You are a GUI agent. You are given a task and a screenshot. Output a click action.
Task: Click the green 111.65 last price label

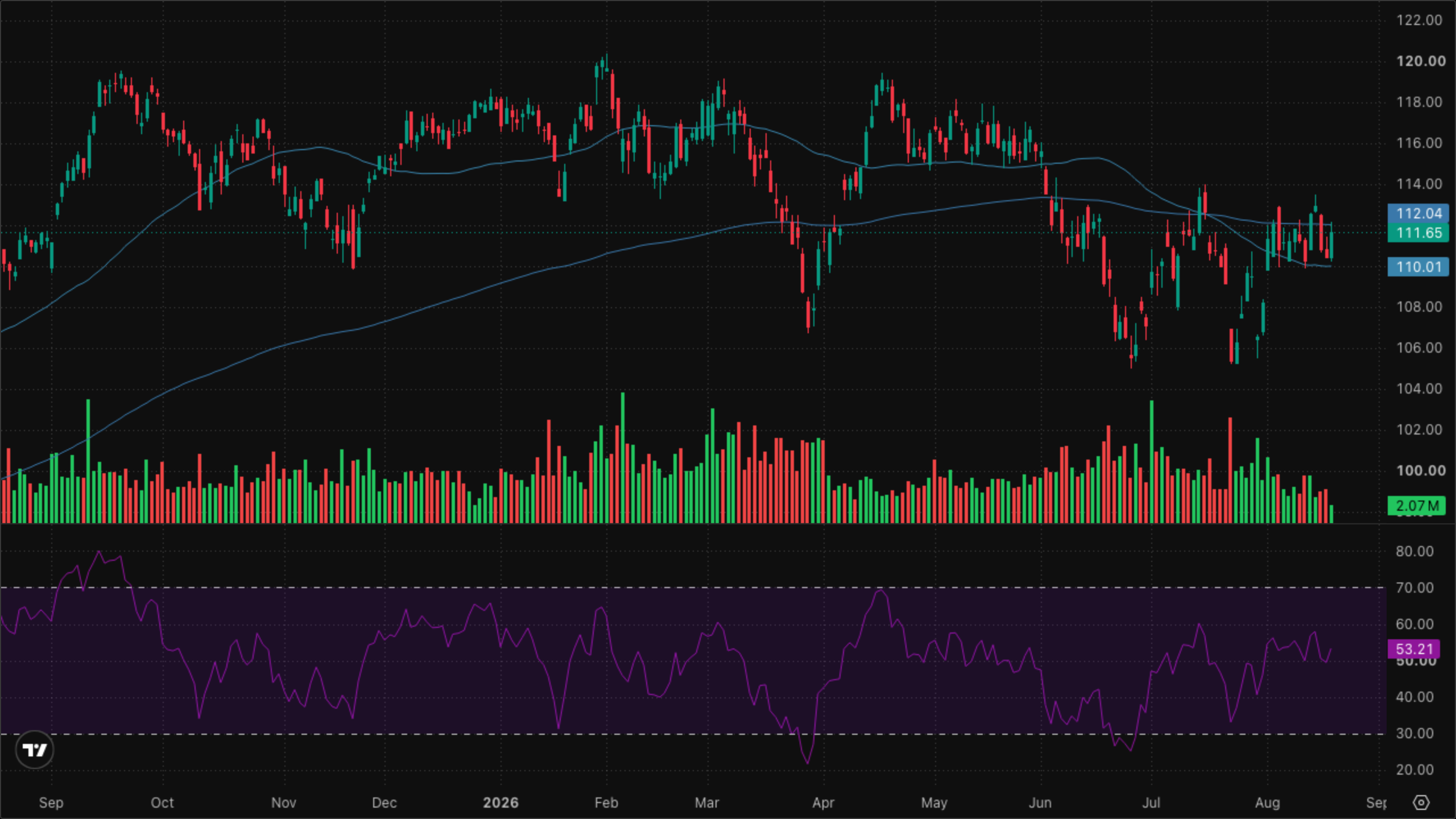pos(1418,233)
